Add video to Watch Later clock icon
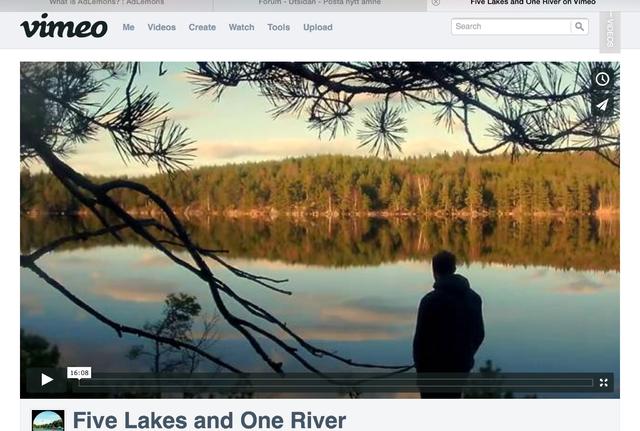 click(x=602, y=79)
